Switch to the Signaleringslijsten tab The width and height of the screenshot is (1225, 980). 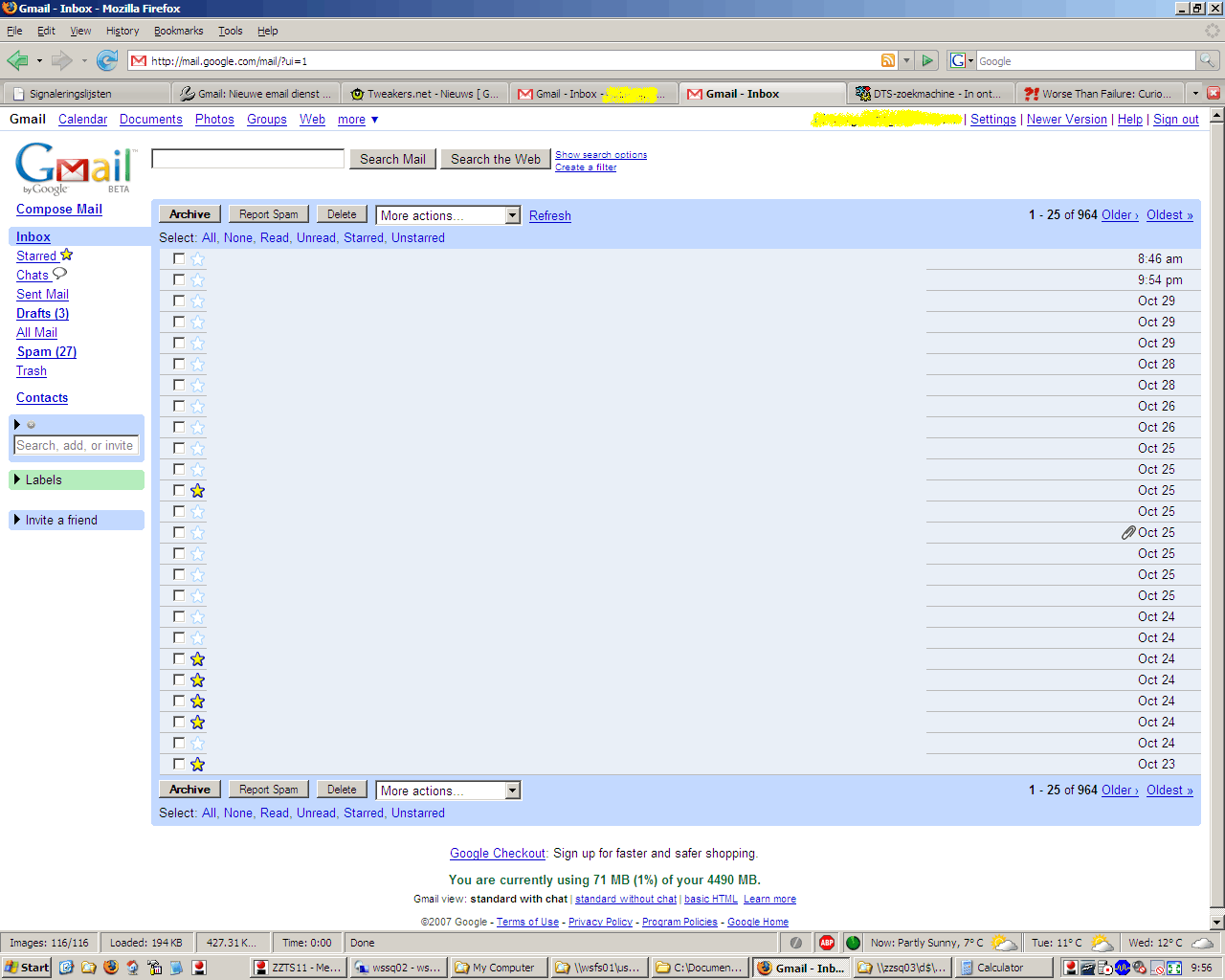[x=87, y=93]
